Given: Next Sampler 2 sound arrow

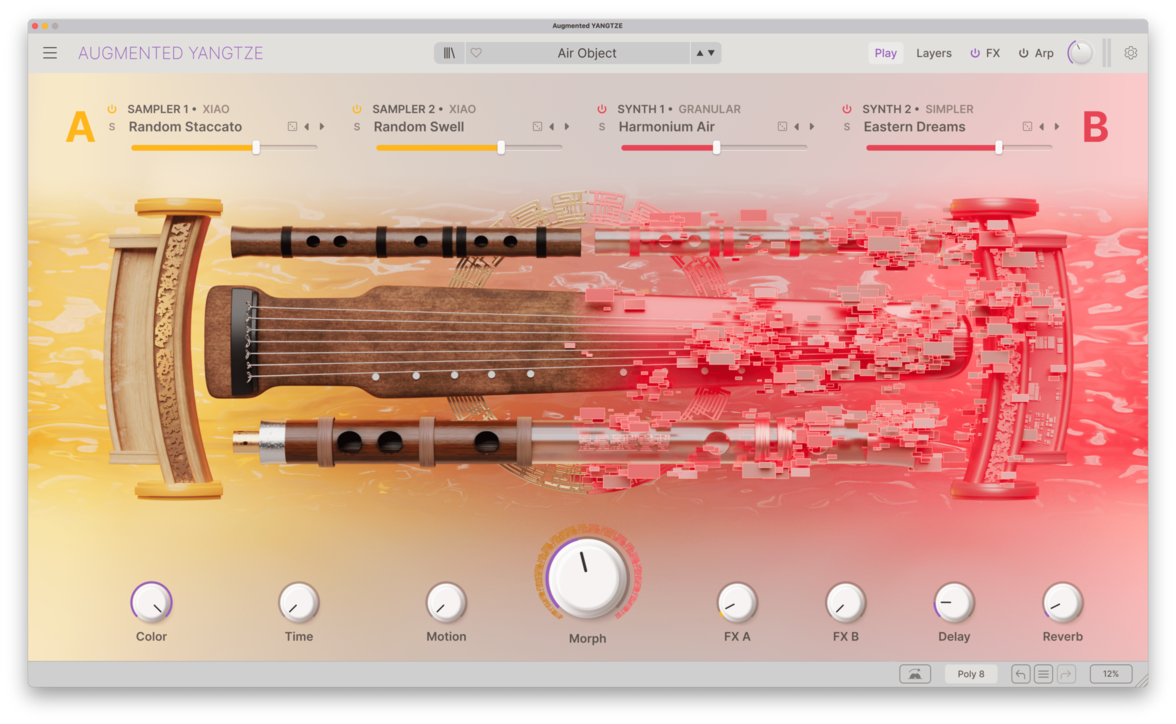Looking at the screenshot, I should point(567,127).
